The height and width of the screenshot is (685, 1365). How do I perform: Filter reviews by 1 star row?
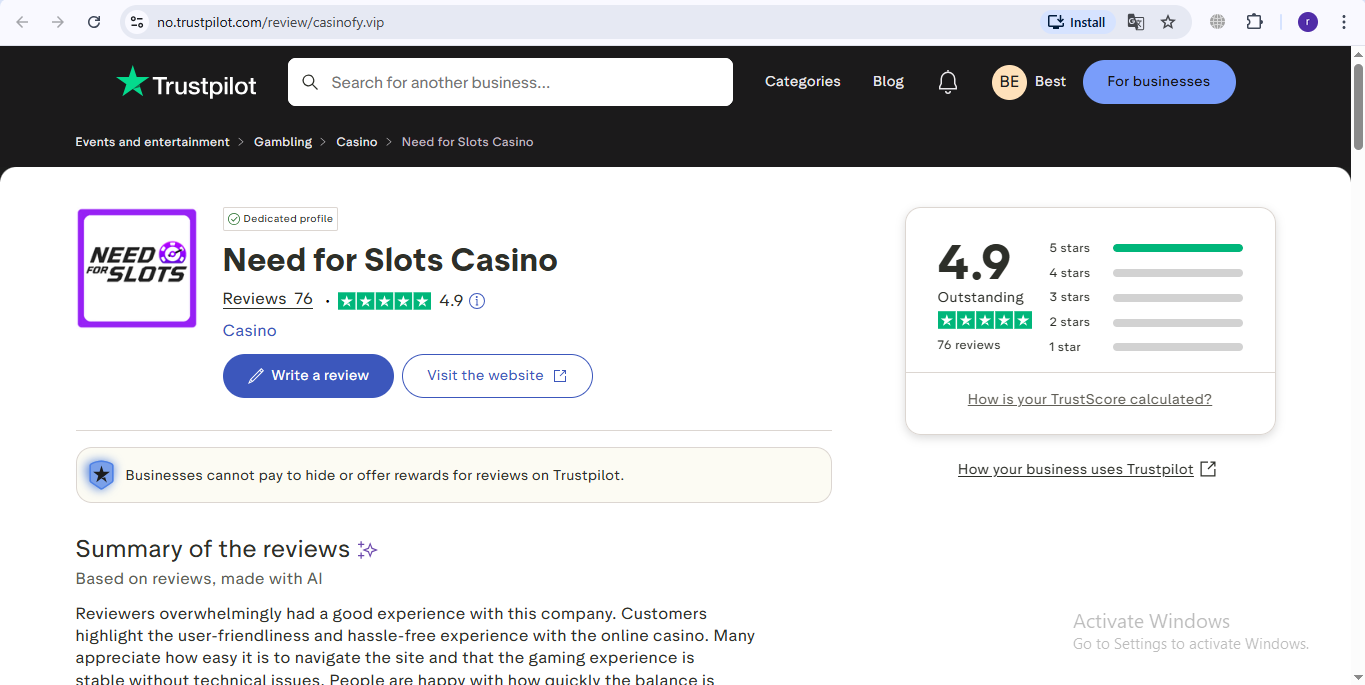click(1145, 347)
